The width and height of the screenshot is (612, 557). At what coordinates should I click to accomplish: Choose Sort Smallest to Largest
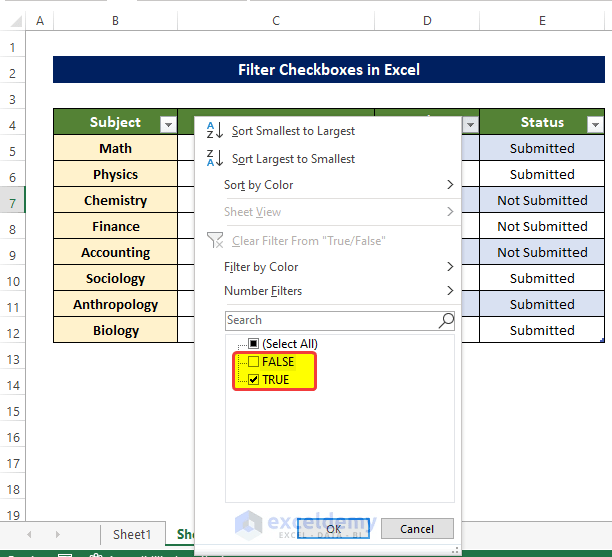pyautogui.click(x=293, y=131)
